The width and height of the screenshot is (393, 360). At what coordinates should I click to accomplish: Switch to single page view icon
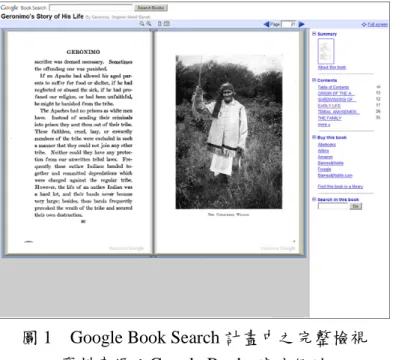tap(159, 24)
